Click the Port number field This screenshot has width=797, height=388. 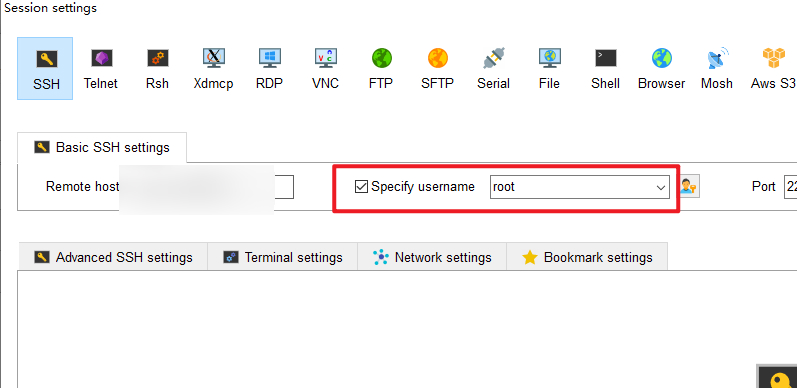pyautogui.click(x=790, y=187)
